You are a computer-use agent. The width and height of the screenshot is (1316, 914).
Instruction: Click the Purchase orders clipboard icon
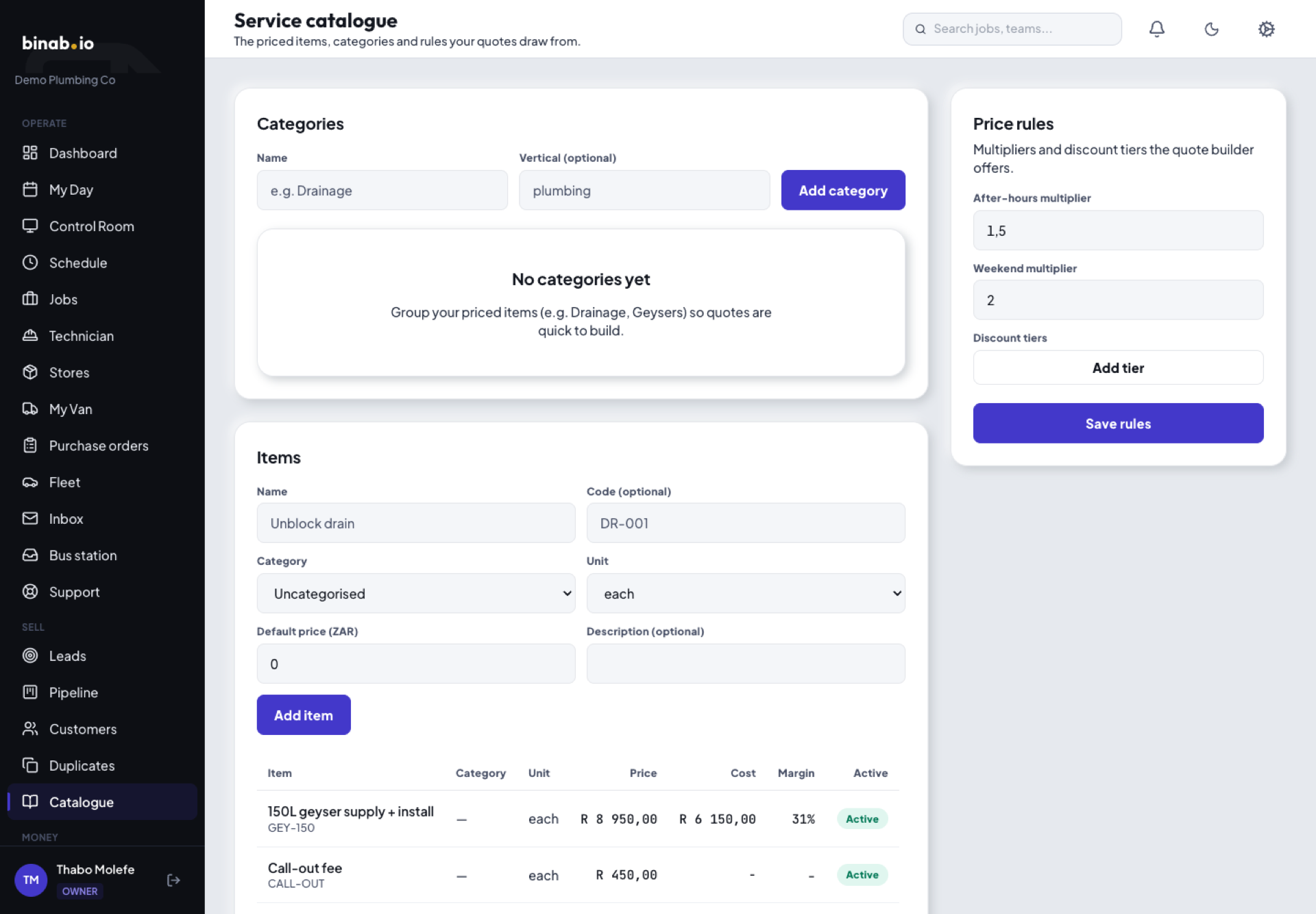(30, 445)
